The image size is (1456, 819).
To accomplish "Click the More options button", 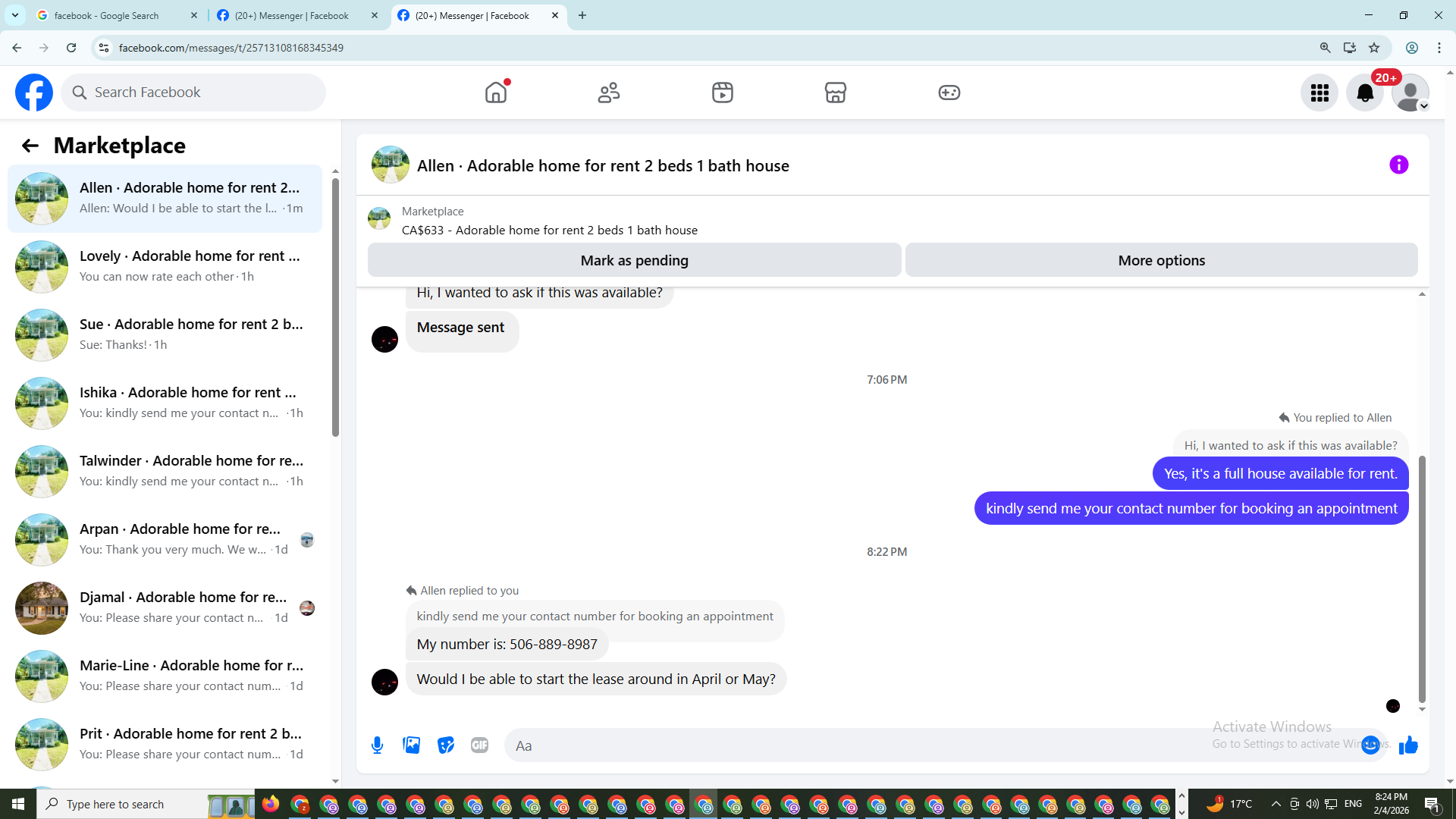I will point(1161,260).
